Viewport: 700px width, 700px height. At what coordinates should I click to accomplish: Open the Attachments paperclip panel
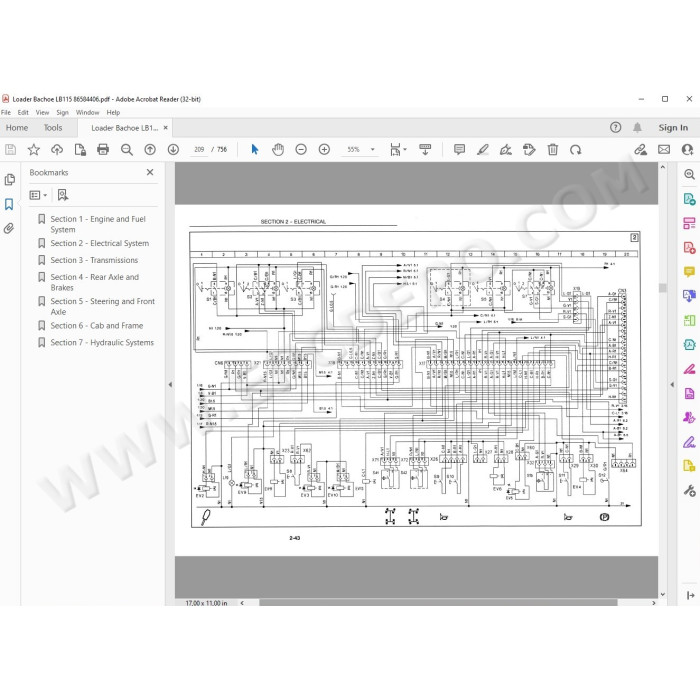click(9, 229)
